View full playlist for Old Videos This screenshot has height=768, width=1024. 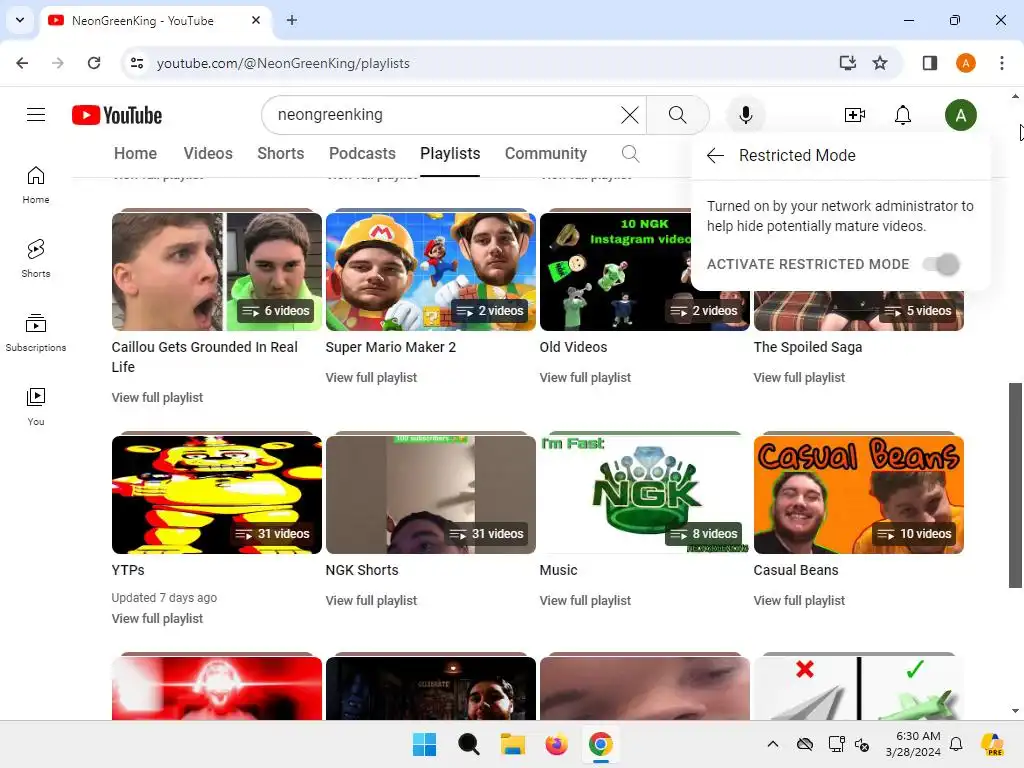click(585, 377)
